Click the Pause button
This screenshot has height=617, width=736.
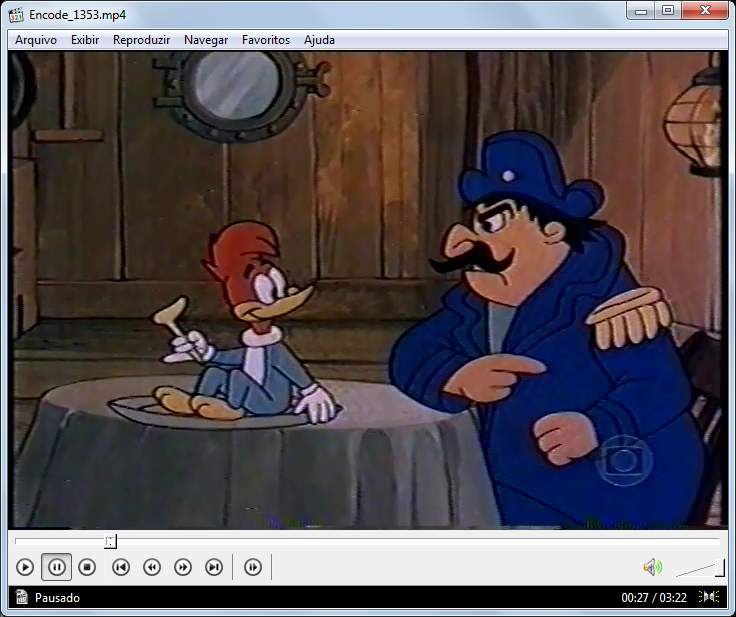click(x=56, y=567)
